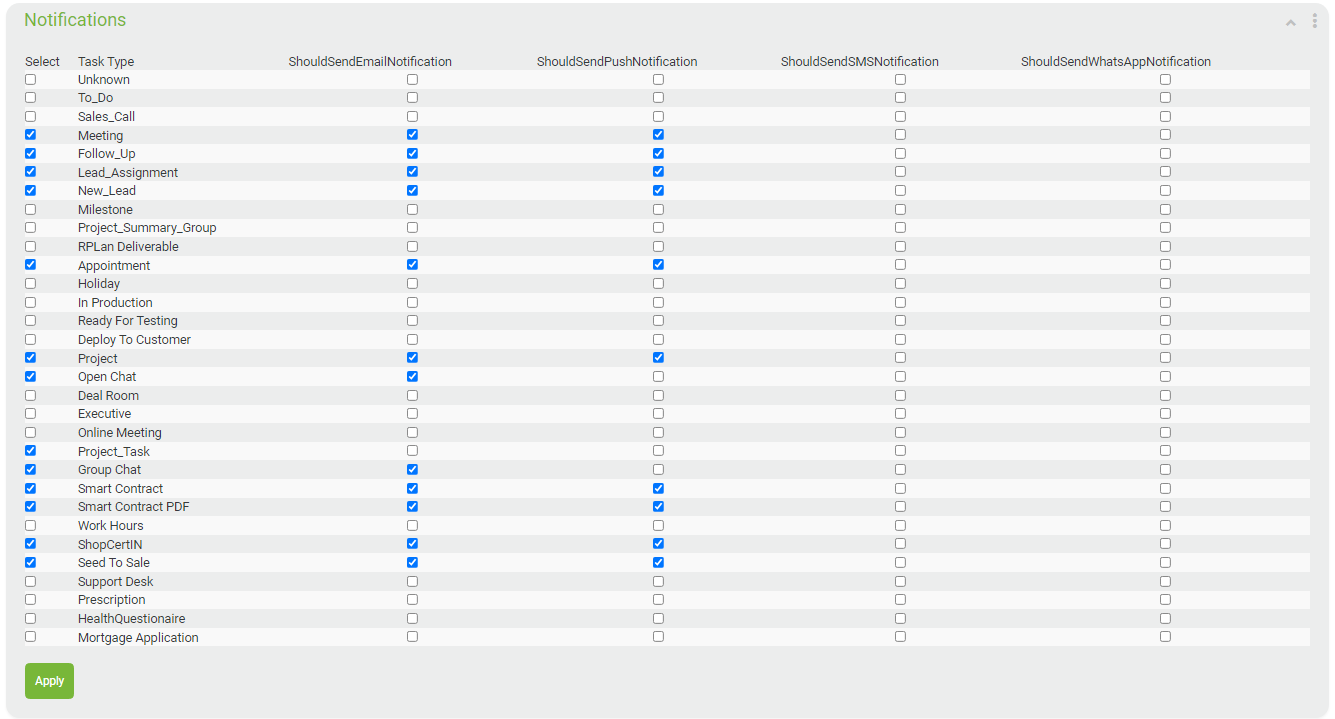Tick Select checkbox for Milestone
Screen dimensions: 1335x719
click(30, 209)
